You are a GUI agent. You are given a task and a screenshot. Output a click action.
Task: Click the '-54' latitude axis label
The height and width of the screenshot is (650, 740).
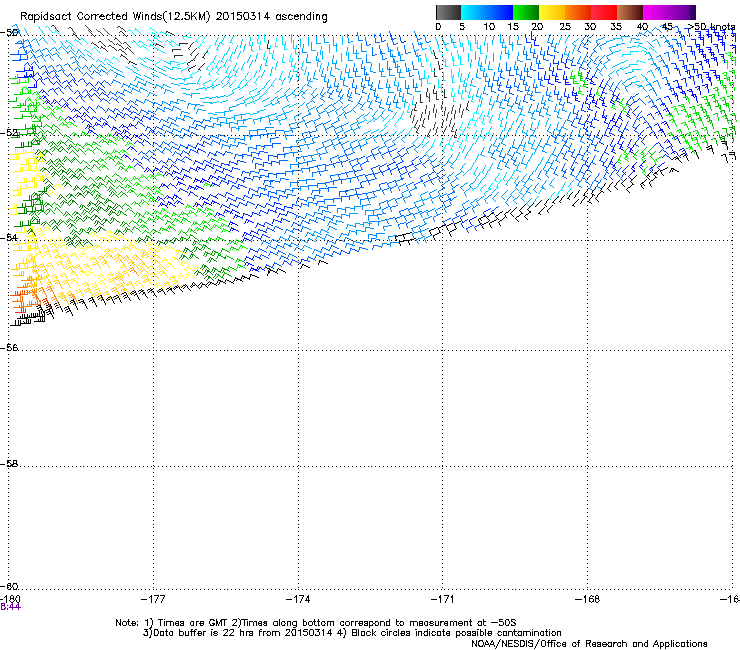point(9,238)
